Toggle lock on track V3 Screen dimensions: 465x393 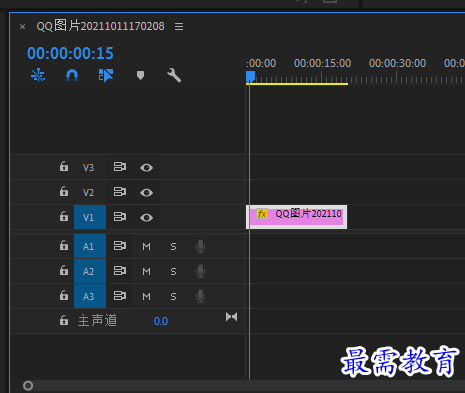[x=64, y=166]
